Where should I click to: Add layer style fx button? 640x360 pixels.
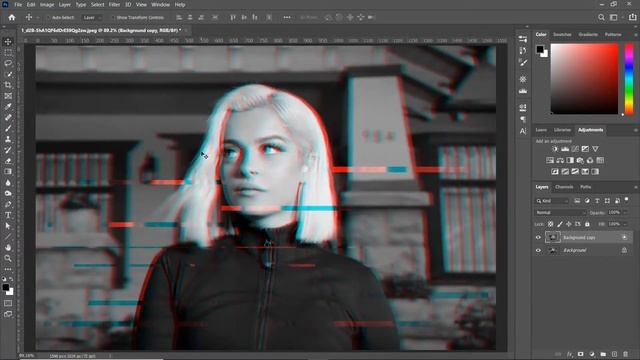click(569, 354)
